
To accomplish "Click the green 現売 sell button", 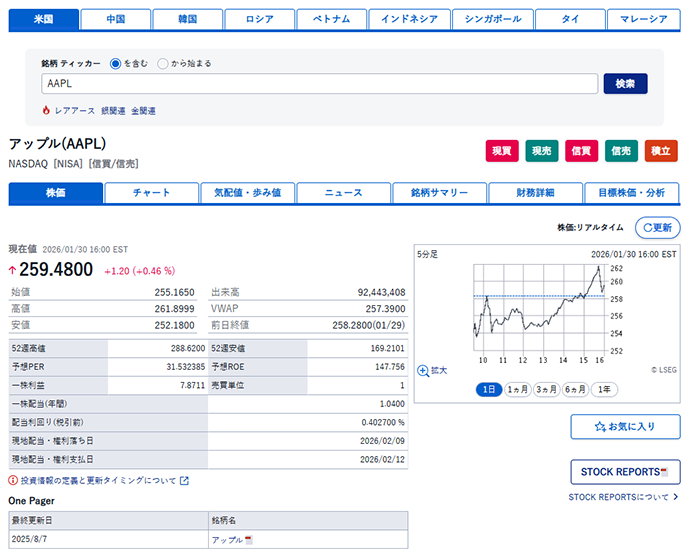I will click(542, 151).
